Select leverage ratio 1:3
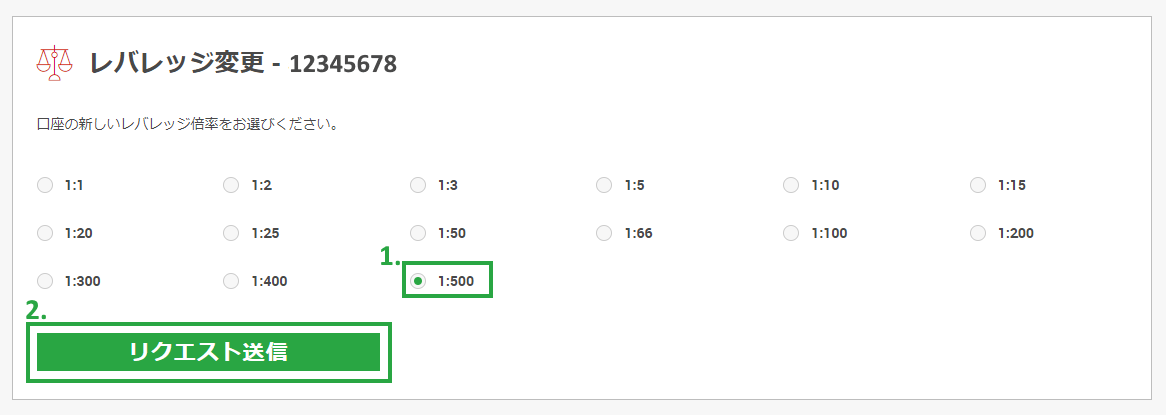 click(418, 185)
